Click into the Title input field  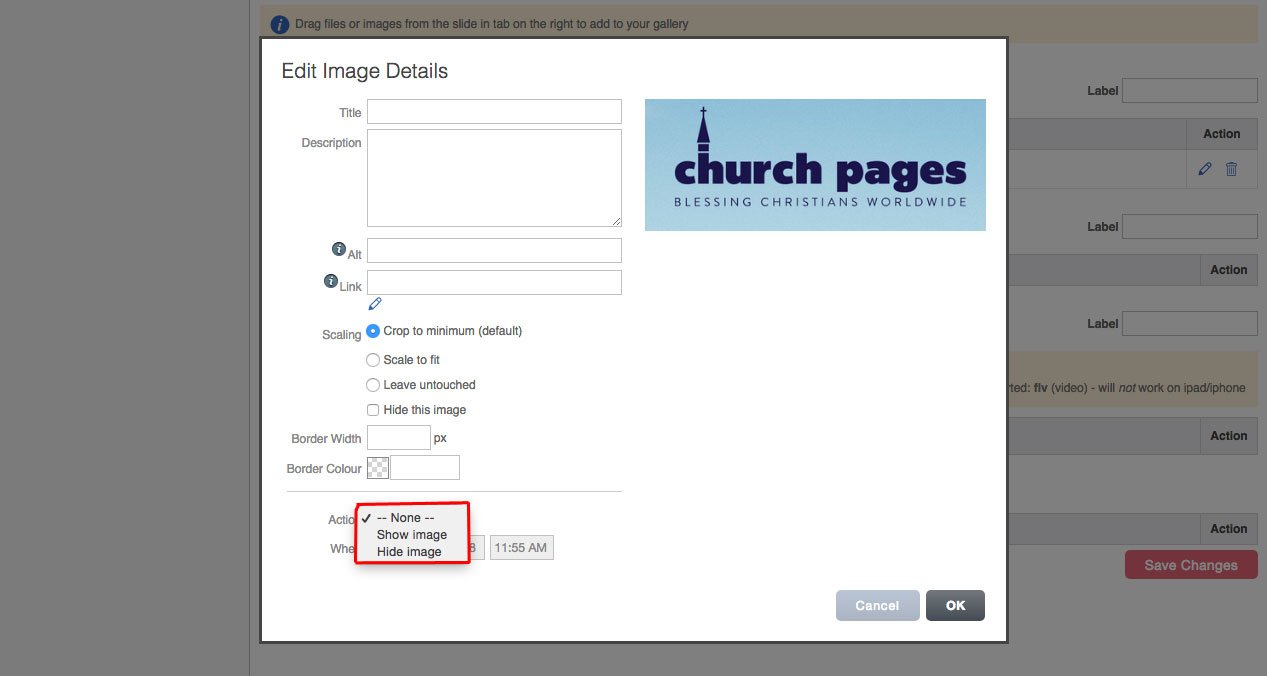[494, 112]
